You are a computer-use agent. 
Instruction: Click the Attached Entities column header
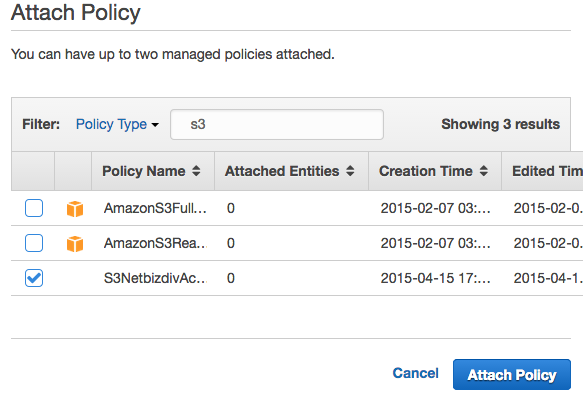tap(292, 171)
